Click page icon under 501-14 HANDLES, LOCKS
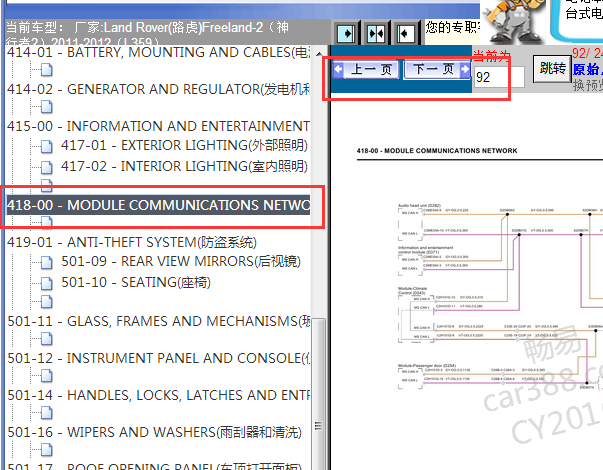Viewport: 603px width, 470px height. click(47, 413)
